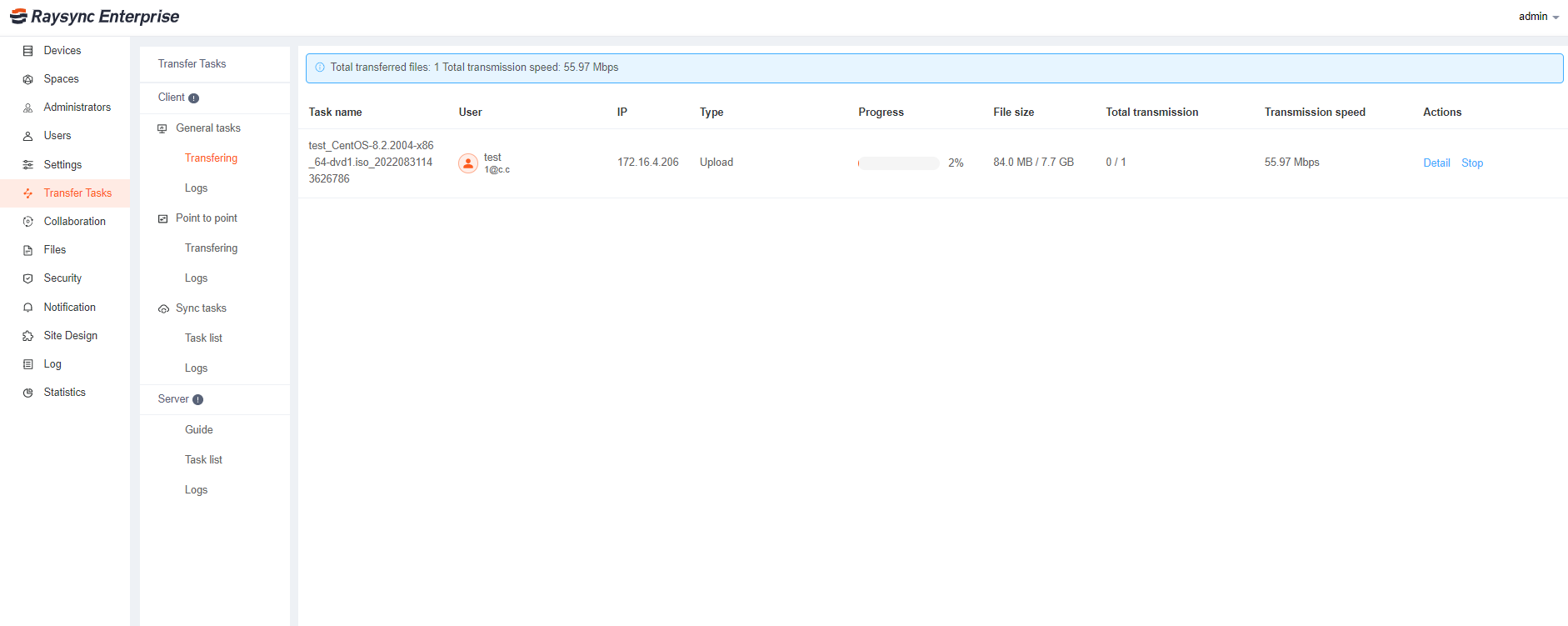
Task: Select Transfering under Point to point
Action: 211,248
